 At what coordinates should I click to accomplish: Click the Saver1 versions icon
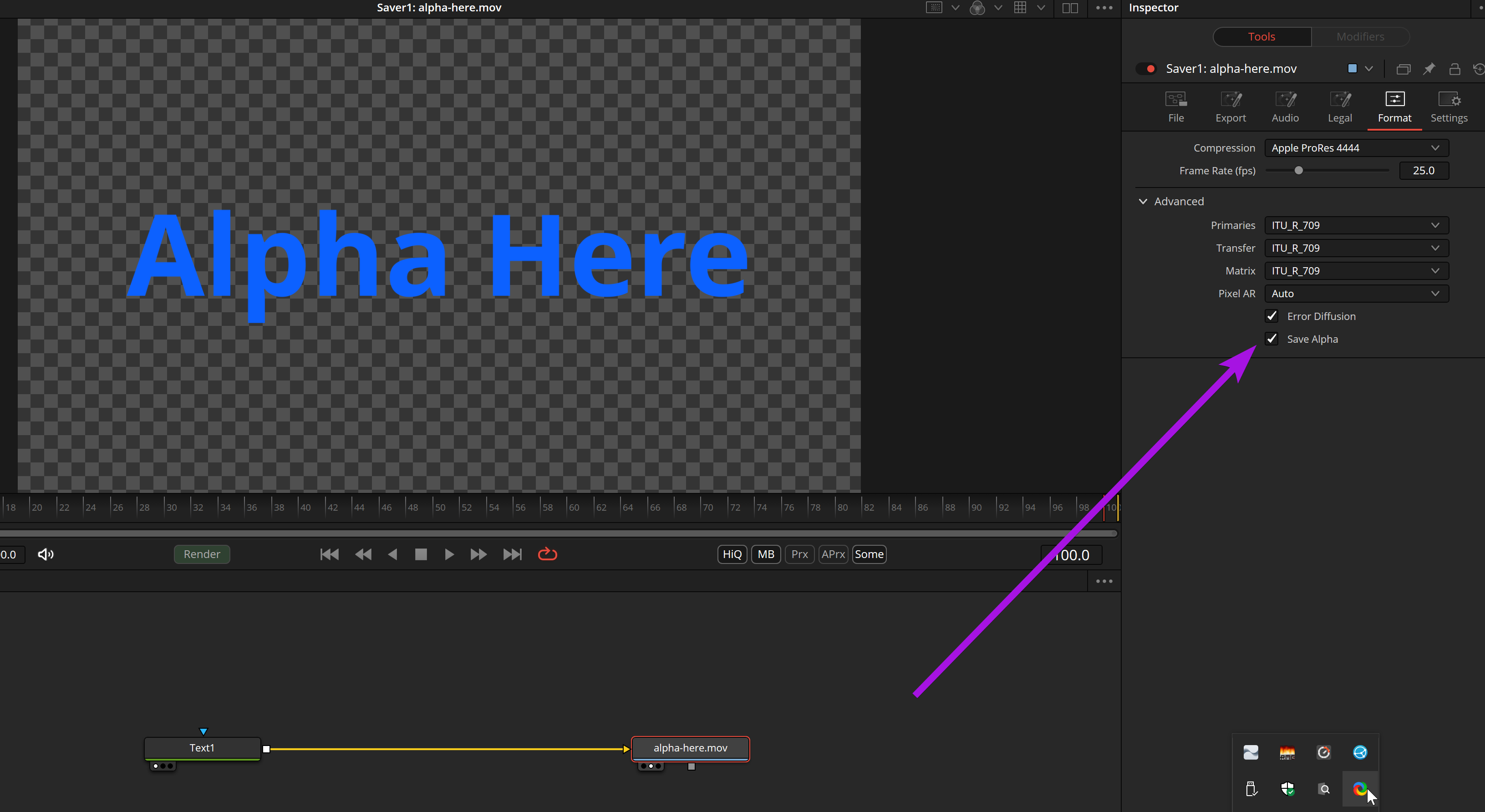pyautogui.click(x=1403, y=69)
